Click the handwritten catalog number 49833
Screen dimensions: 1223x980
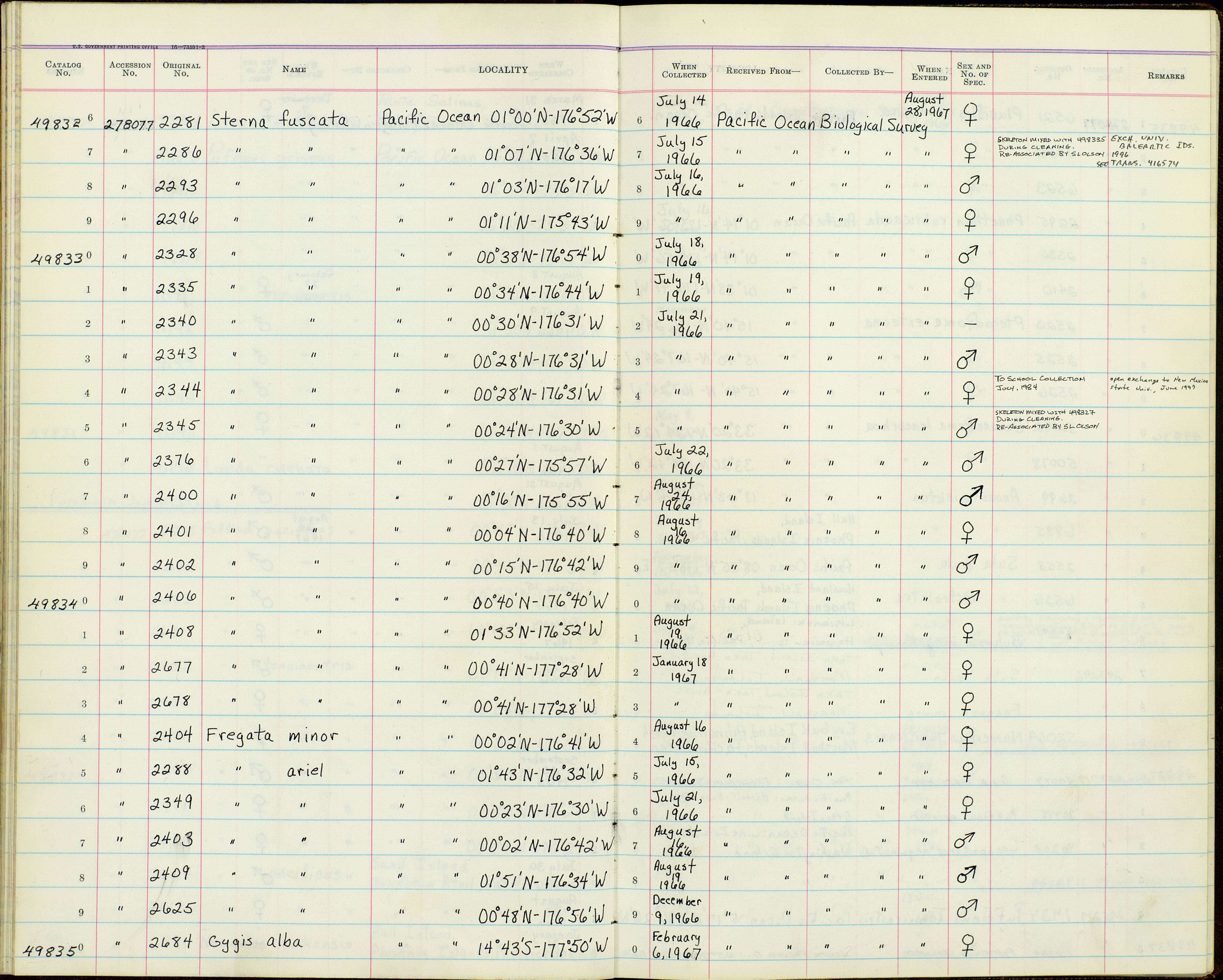[58, 259]
